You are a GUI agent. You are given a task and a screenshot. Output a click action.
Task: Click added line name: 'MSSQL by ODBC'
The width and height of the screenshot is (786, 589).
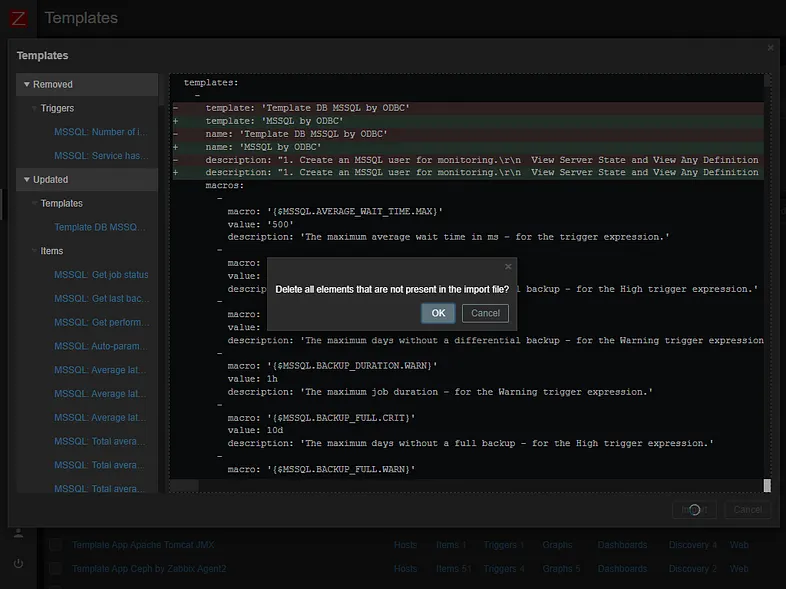point(468,147)
